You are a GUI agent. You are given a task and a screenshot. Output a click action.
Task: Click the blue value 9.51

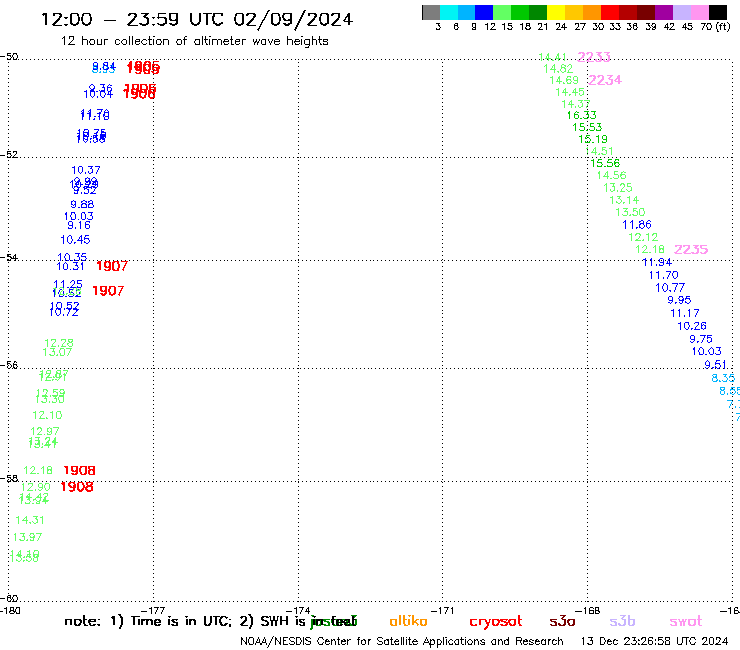(715, 365)
